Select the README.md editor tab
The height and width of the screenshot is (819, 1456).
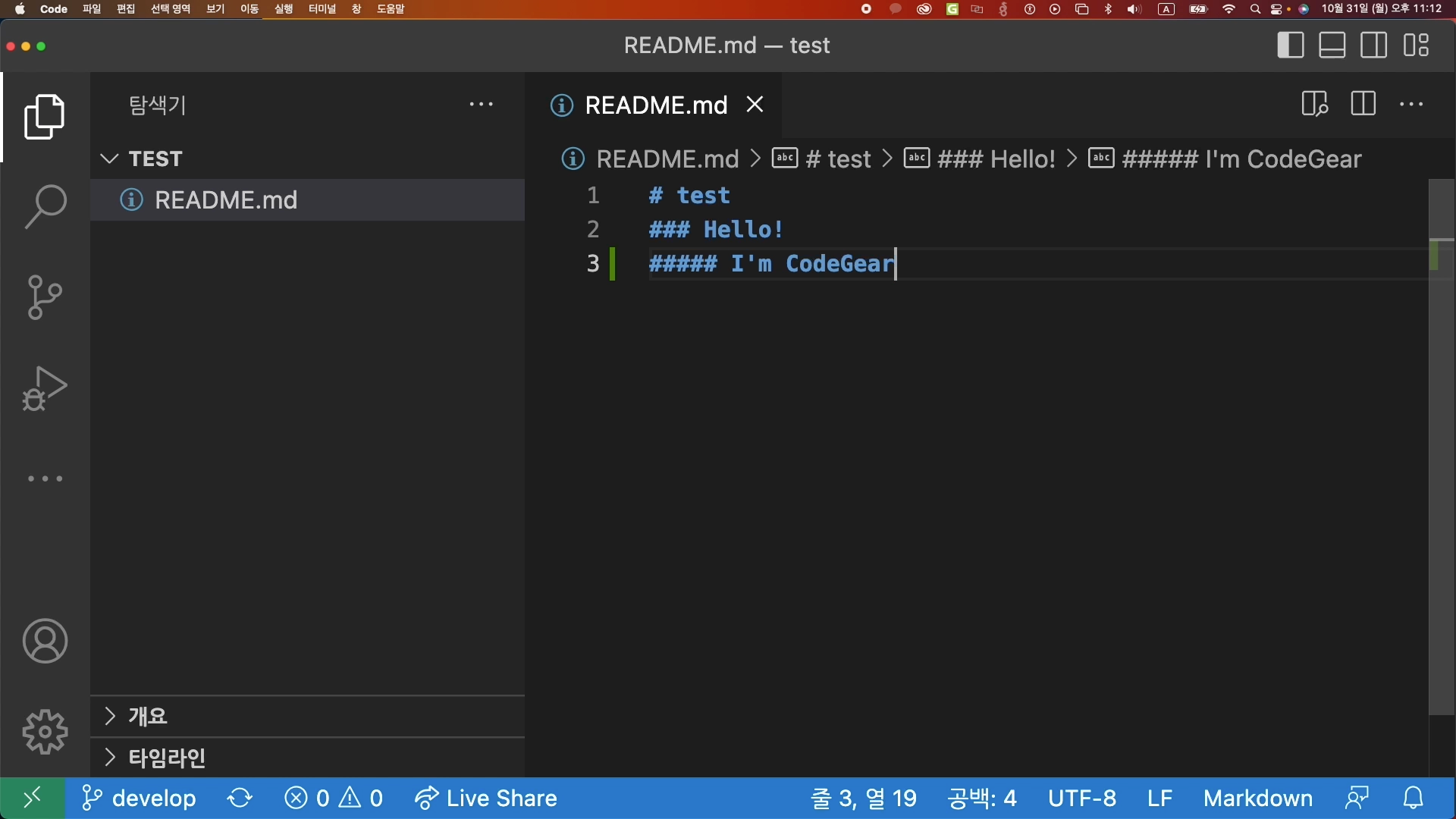(655, 105)
